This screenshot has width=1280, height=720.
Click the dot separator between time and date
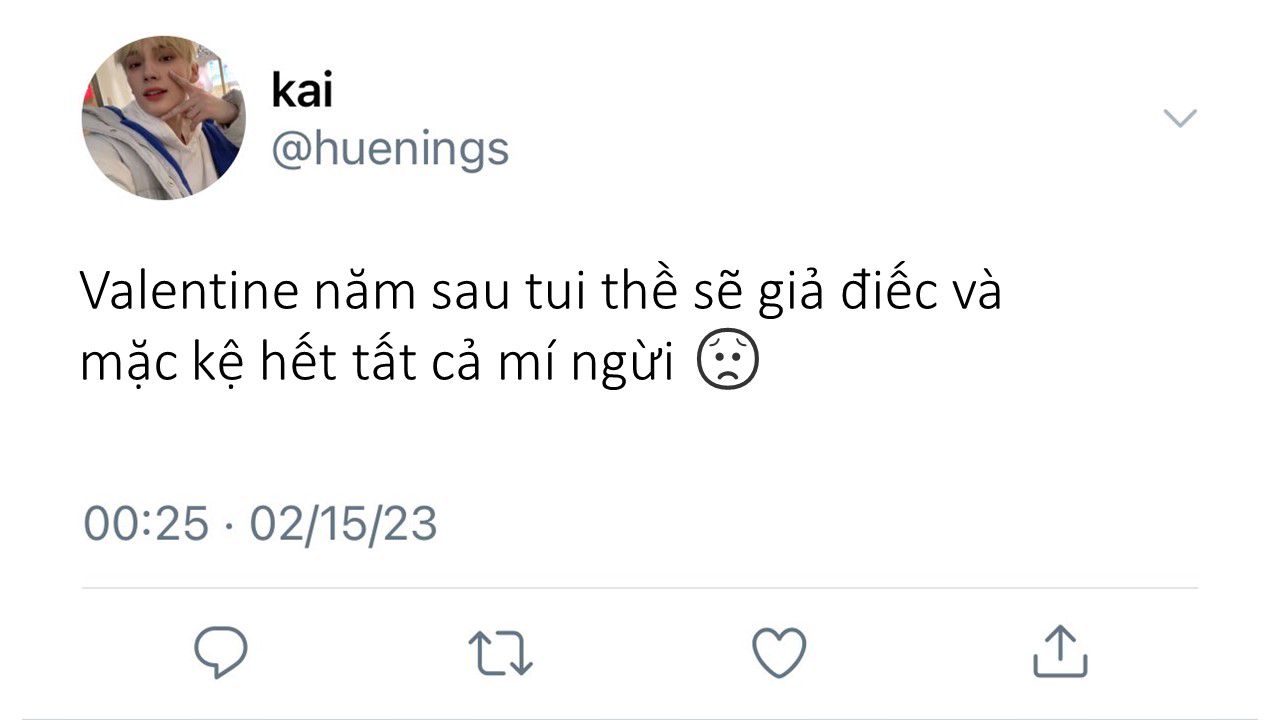229,525
